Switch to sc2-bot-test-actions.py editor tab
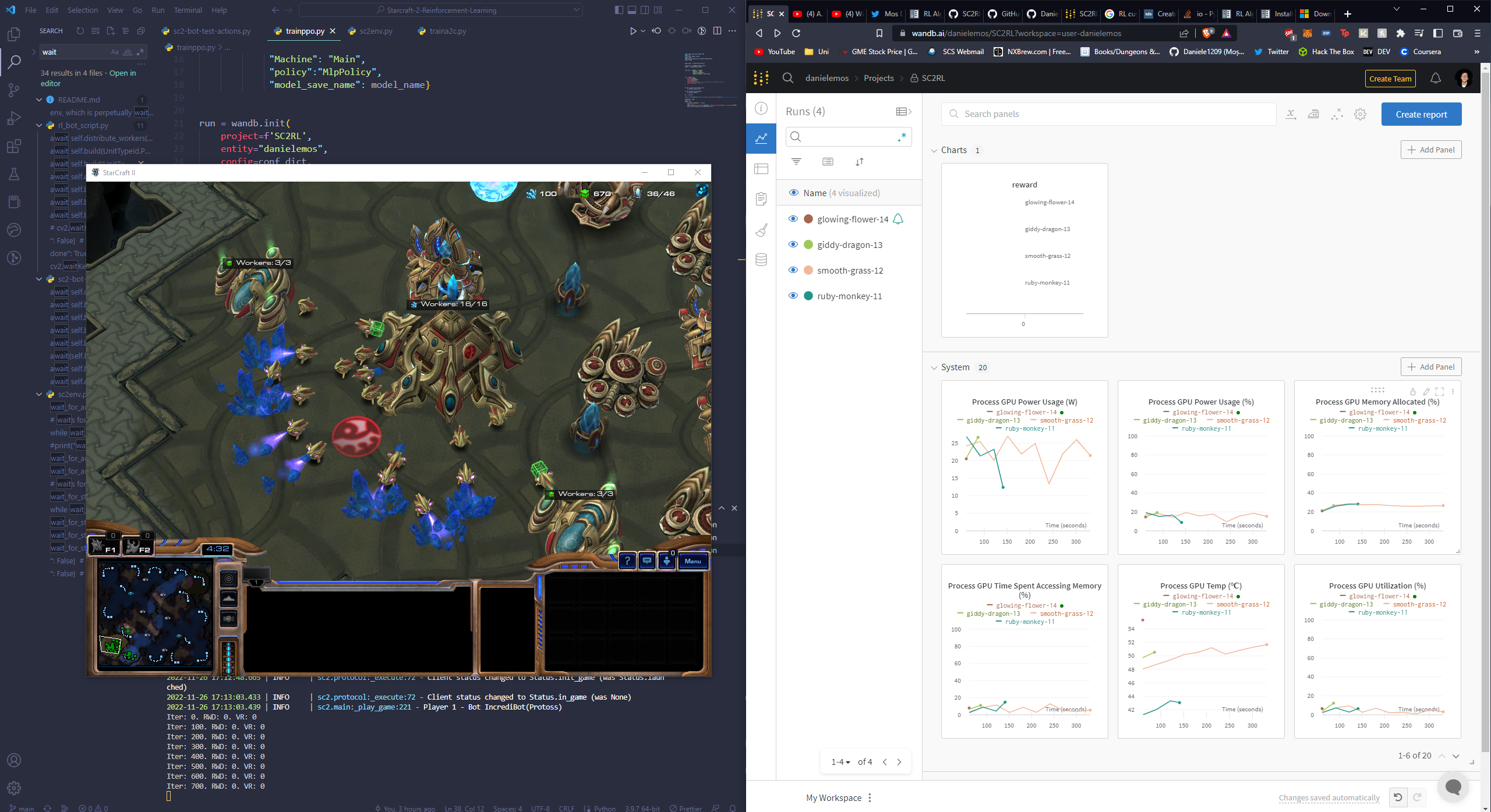1491x812 pixels. [212, 31]
